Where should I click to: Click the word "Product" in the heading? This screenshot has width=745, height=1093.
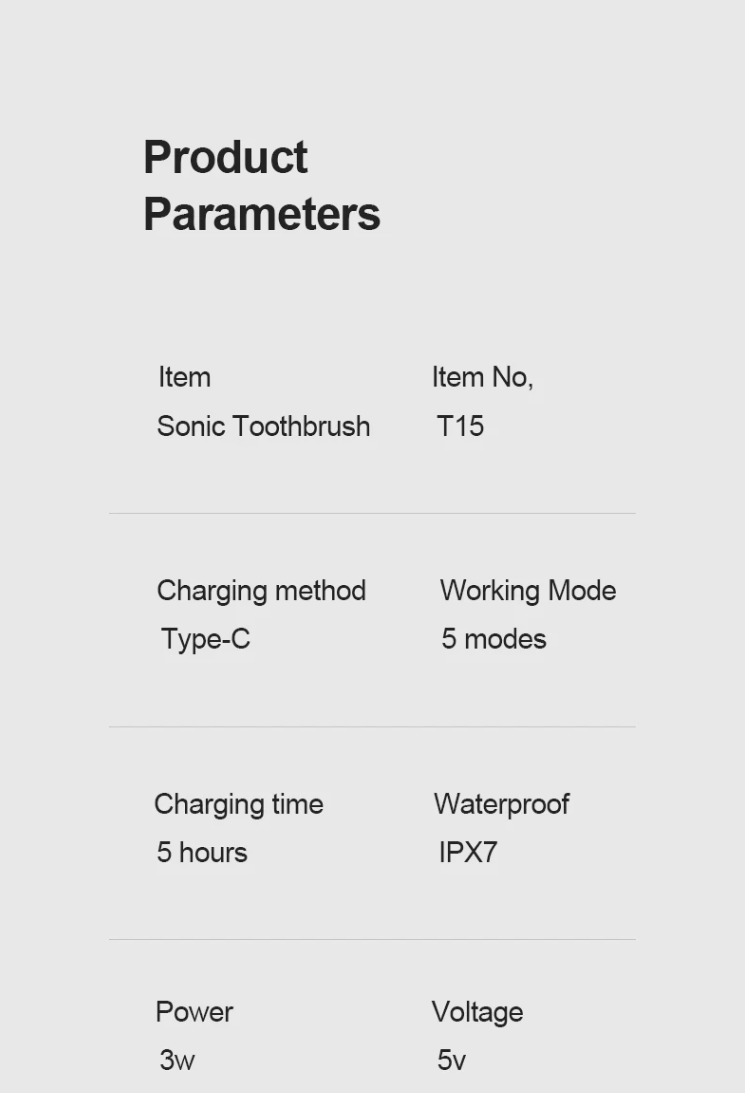225,158
